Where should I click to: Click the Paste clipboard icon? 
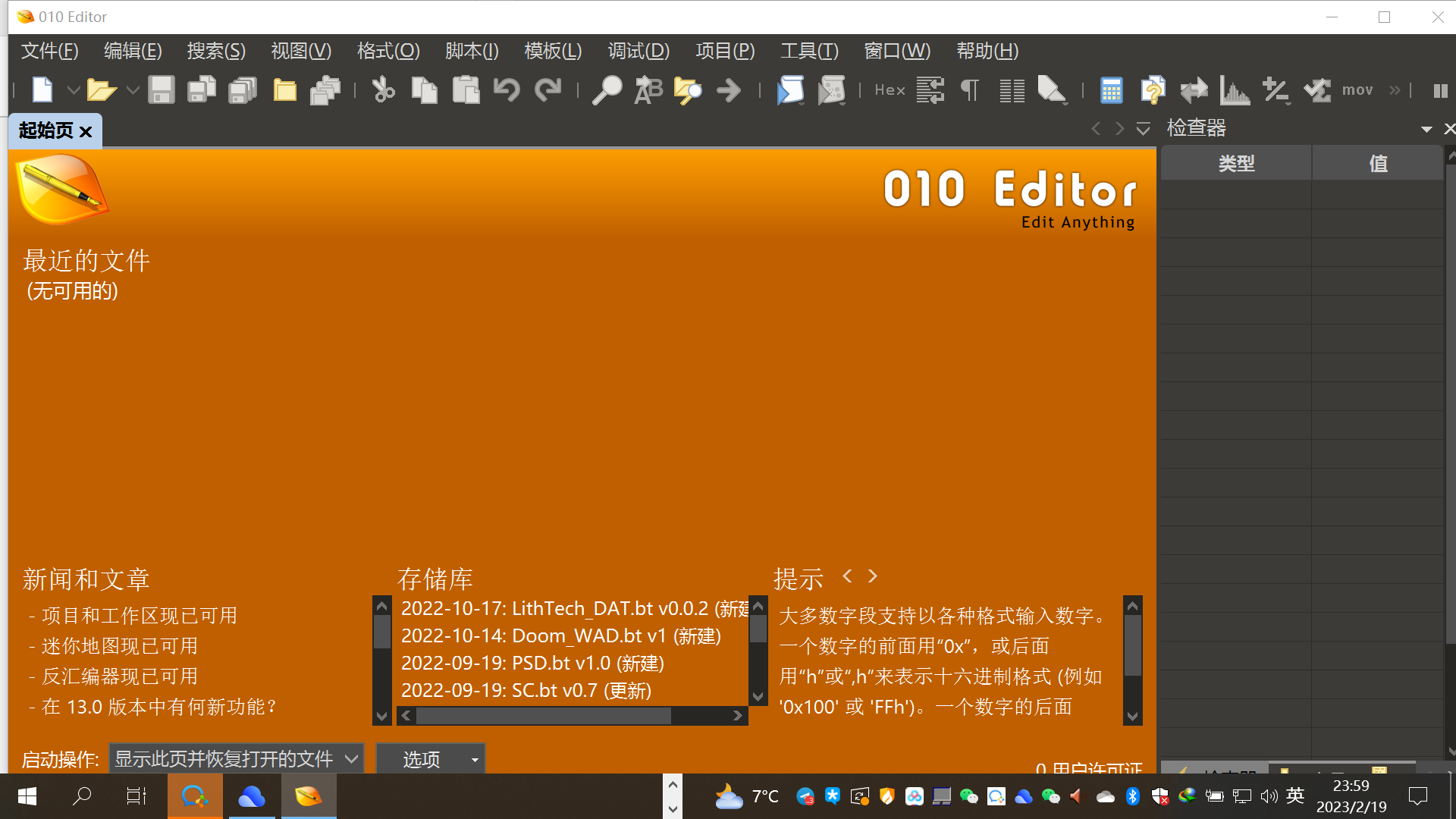(x=466, y=90)
